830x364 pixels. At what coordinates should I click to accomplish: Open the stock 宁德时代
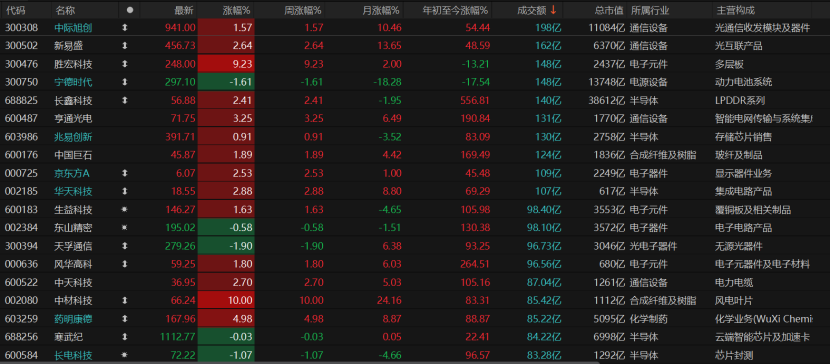[74, 83]
